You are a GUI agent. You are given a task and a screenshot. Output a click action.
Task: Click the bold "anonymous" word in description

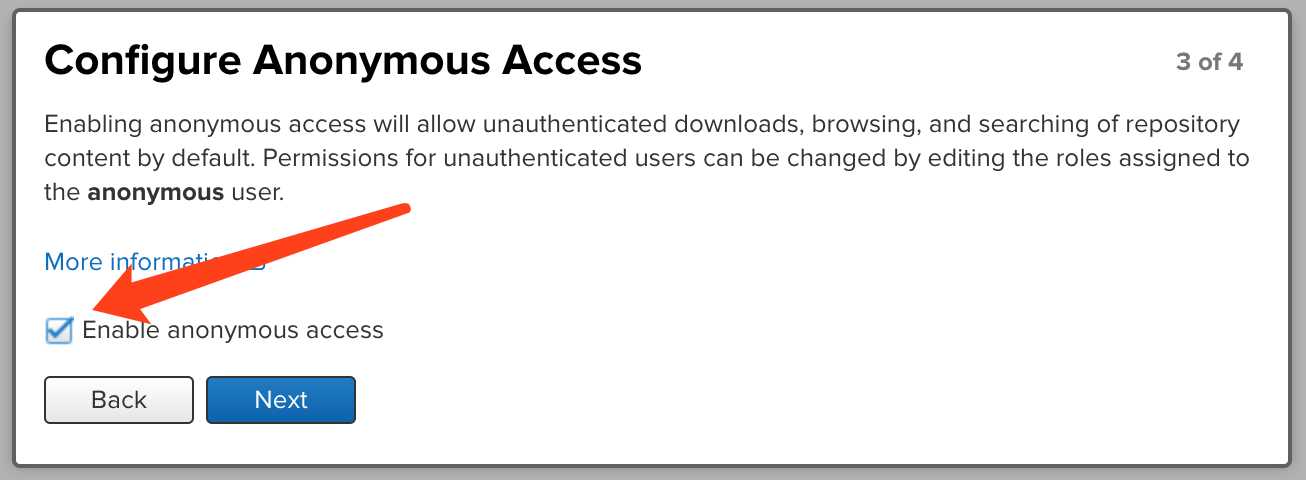[155, 193]
